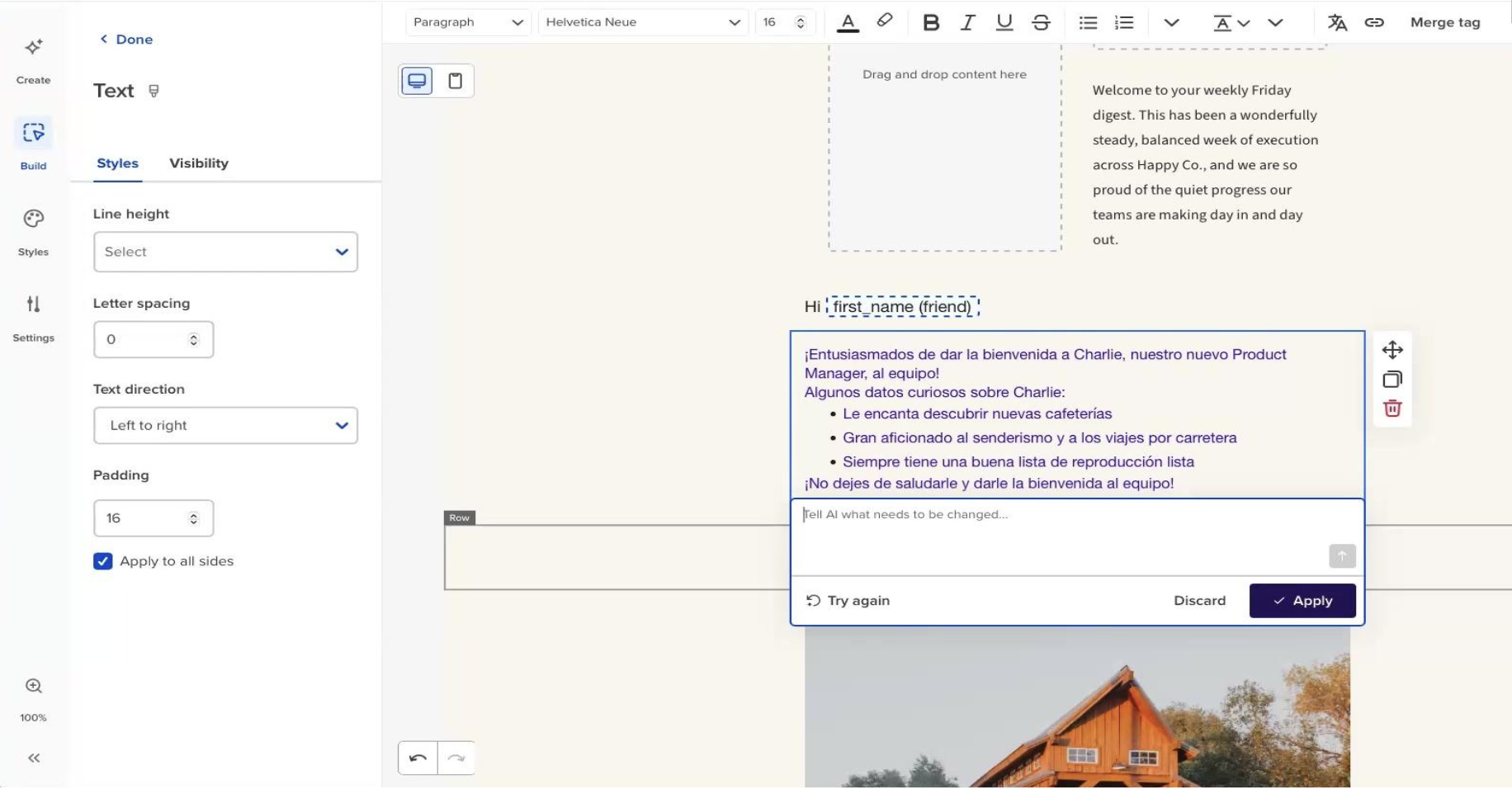1512x789 pixels.
Task: Toggle strikethrough formatting
Action: click(1041, 22)
